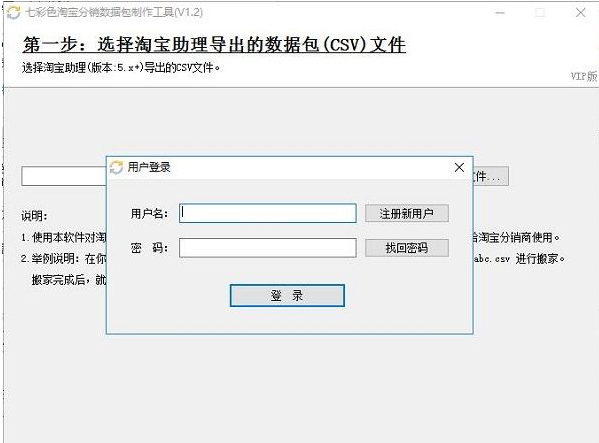599x443 pixels.
Task: Click the main window app icon
Action: (13, 12)
